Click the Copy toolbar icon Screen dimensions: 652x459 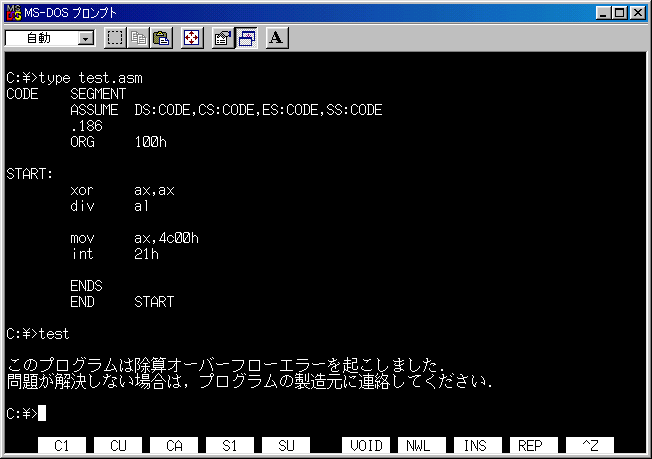[138, 38]
